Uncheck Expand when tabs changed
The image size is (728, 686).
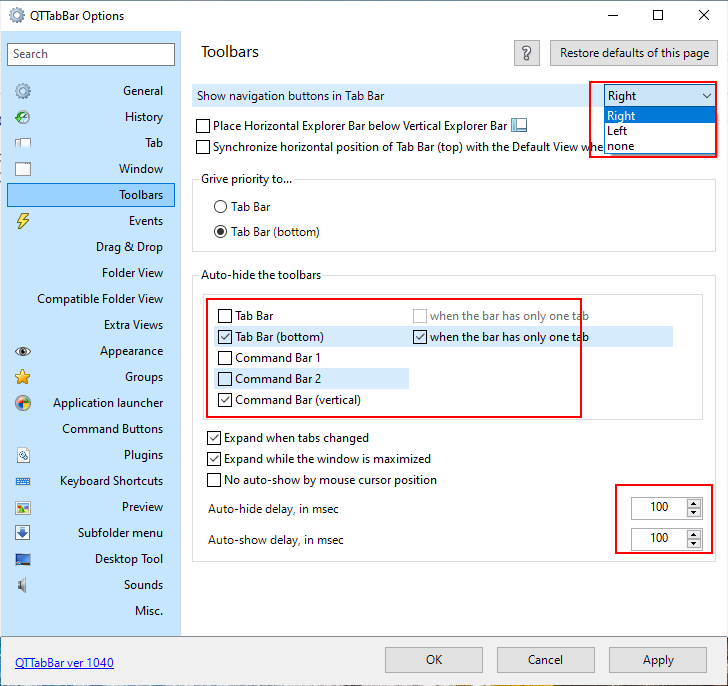pyautogui.click(x=214, y=438)
